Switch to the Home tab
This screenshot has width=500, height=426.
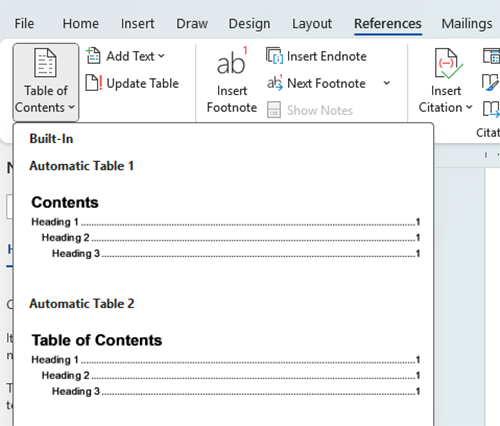click(81, 24)
